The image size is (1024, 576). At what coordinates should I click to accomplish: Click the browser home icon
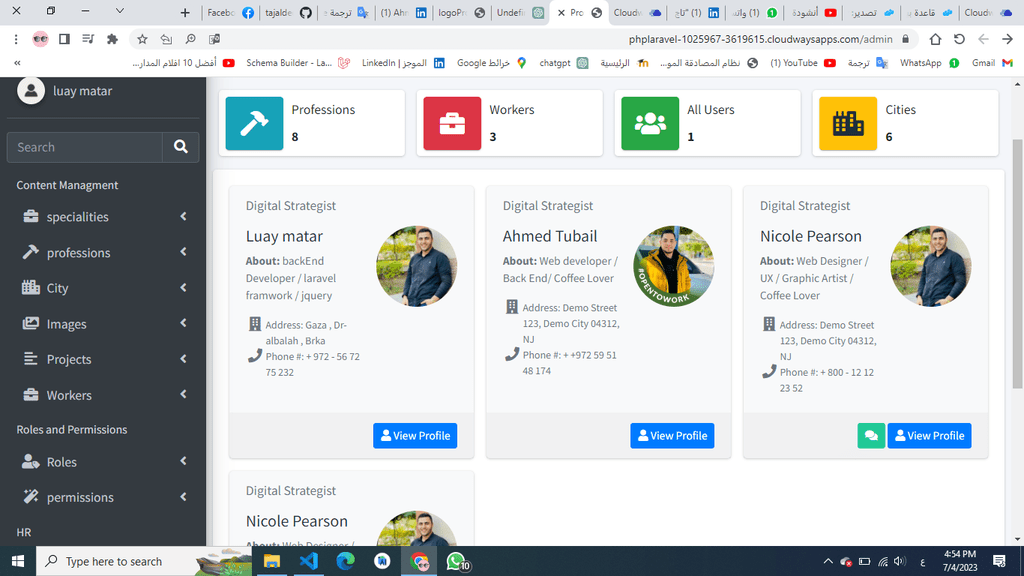point(935,39)
